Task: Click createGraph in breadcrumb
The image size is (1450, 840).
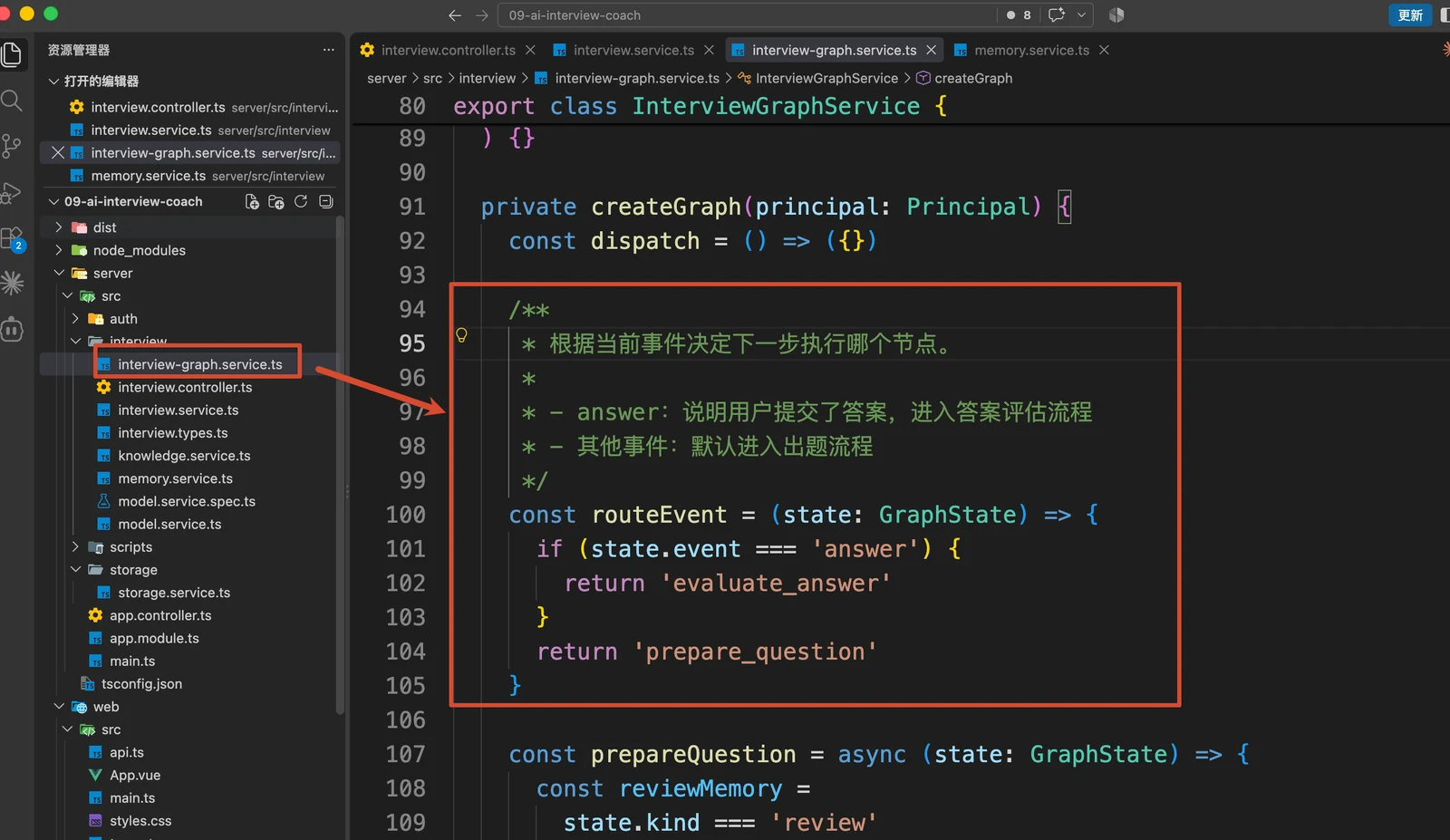Action: [x=973, y=78]
